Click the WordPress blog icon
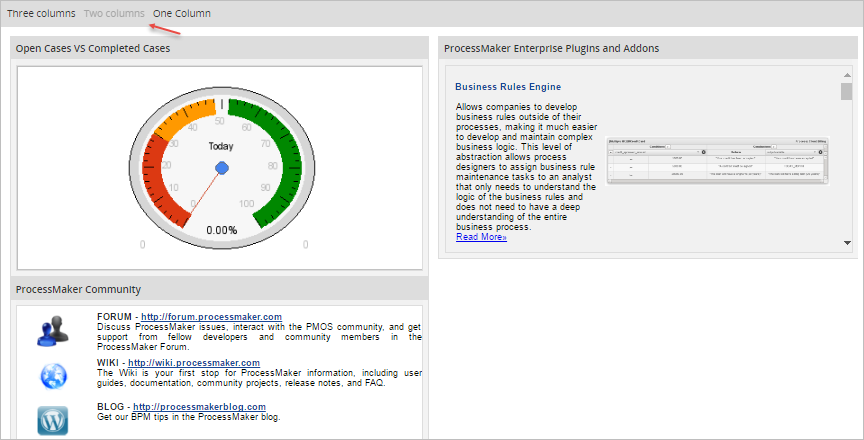Screen dimensions: 864x440 (x=53, y=420)
